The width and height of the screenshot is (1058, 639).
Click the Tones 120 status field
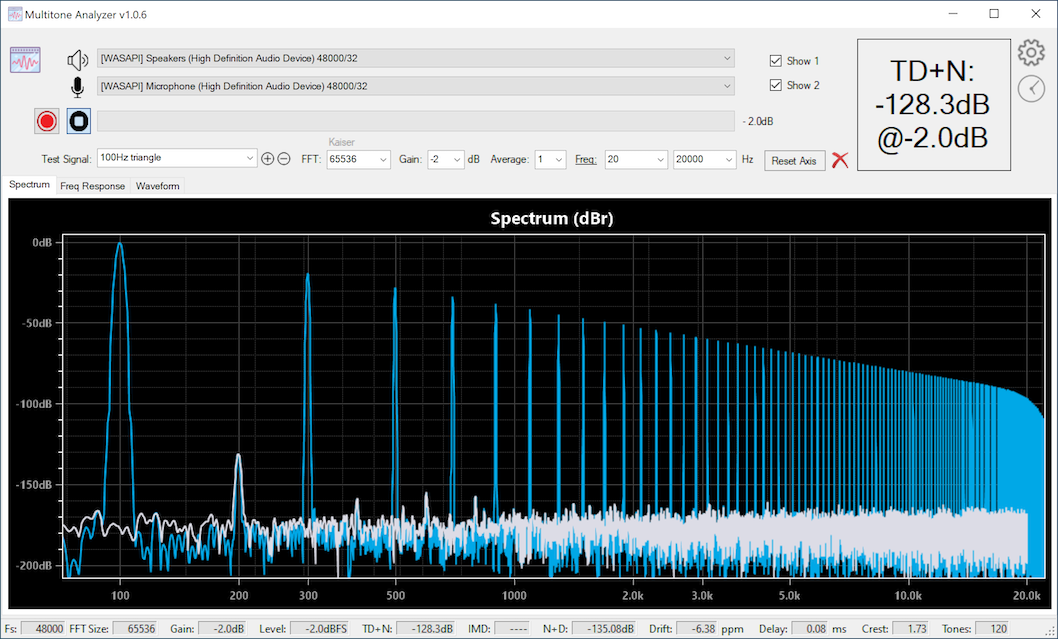(993, 628)
